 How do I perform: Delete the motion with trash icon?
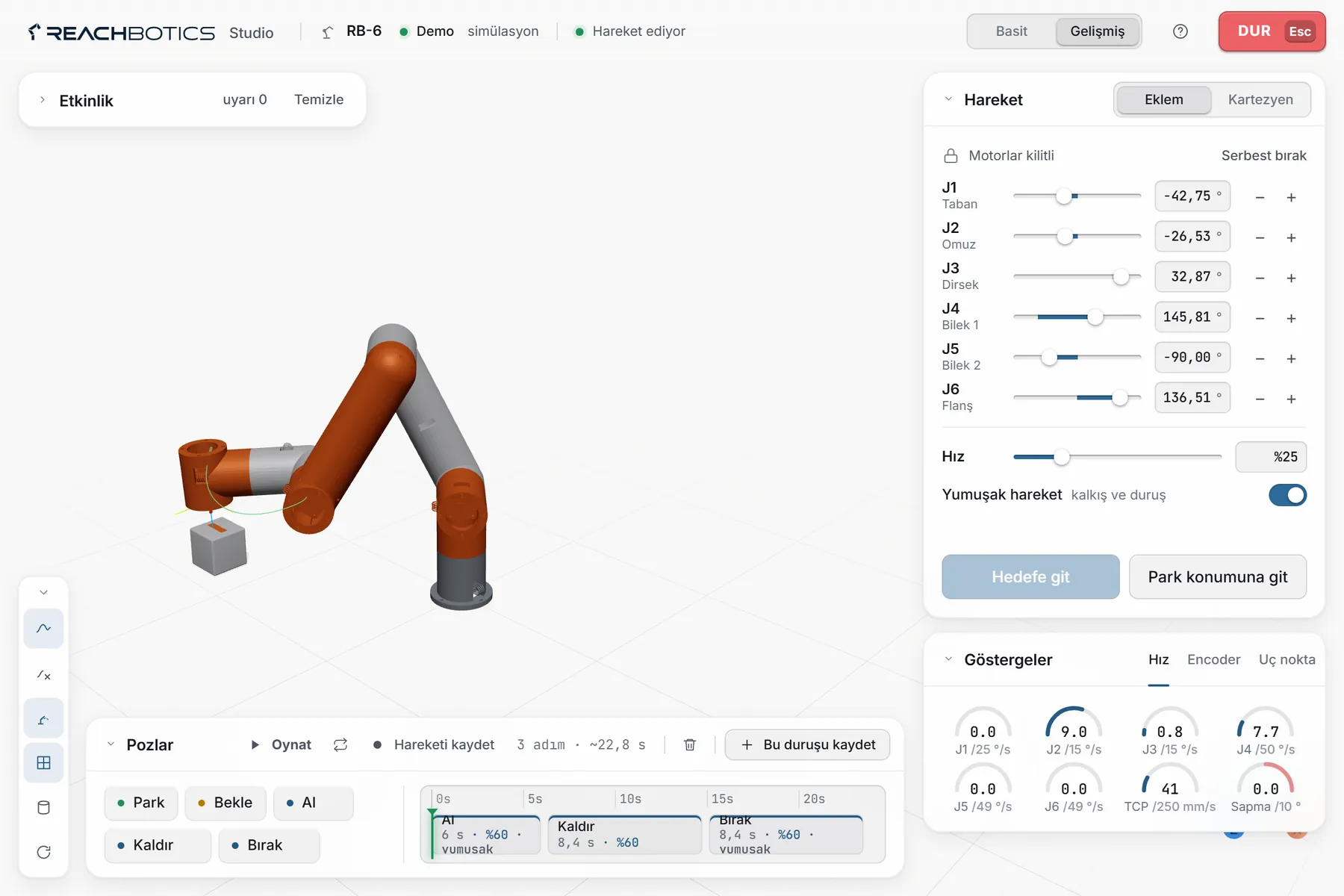690,744
